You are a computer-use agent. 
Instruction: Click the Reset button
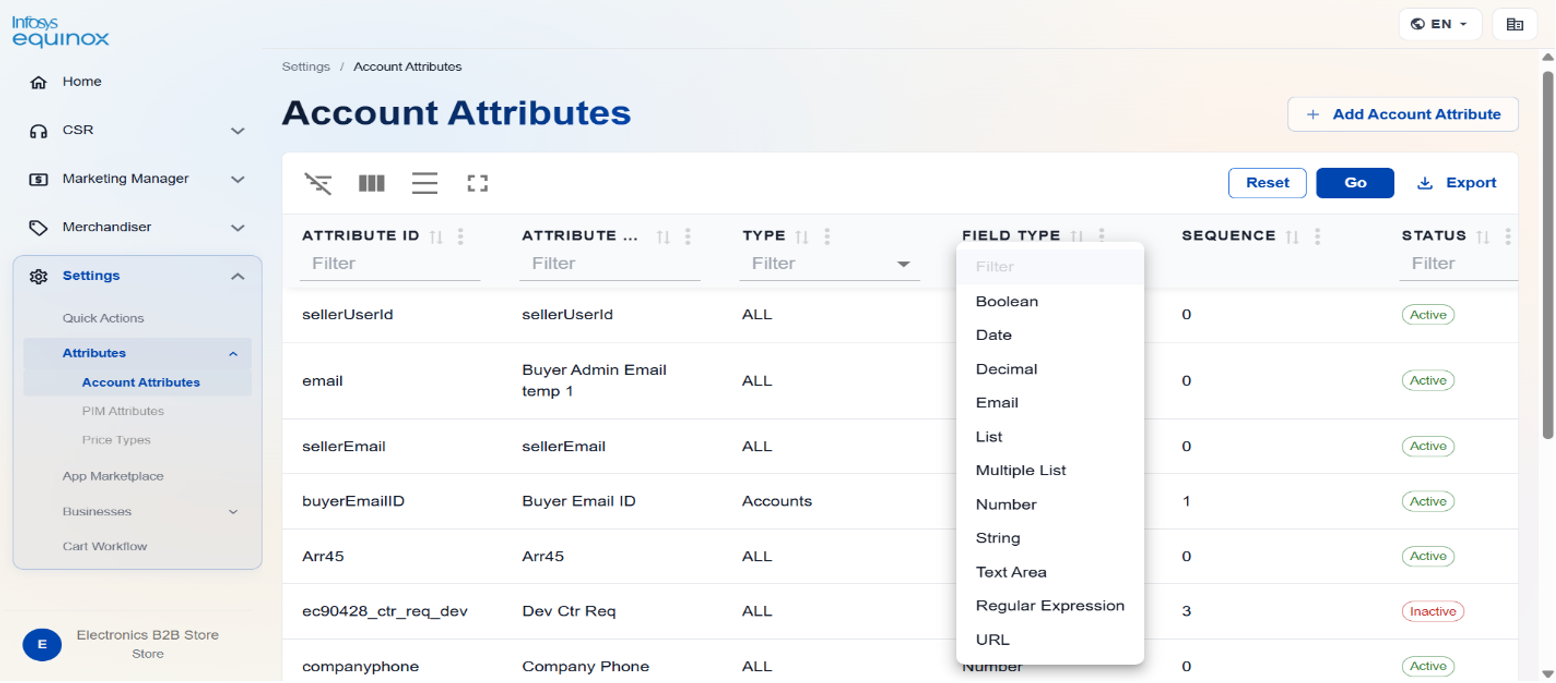(1267, 183)
